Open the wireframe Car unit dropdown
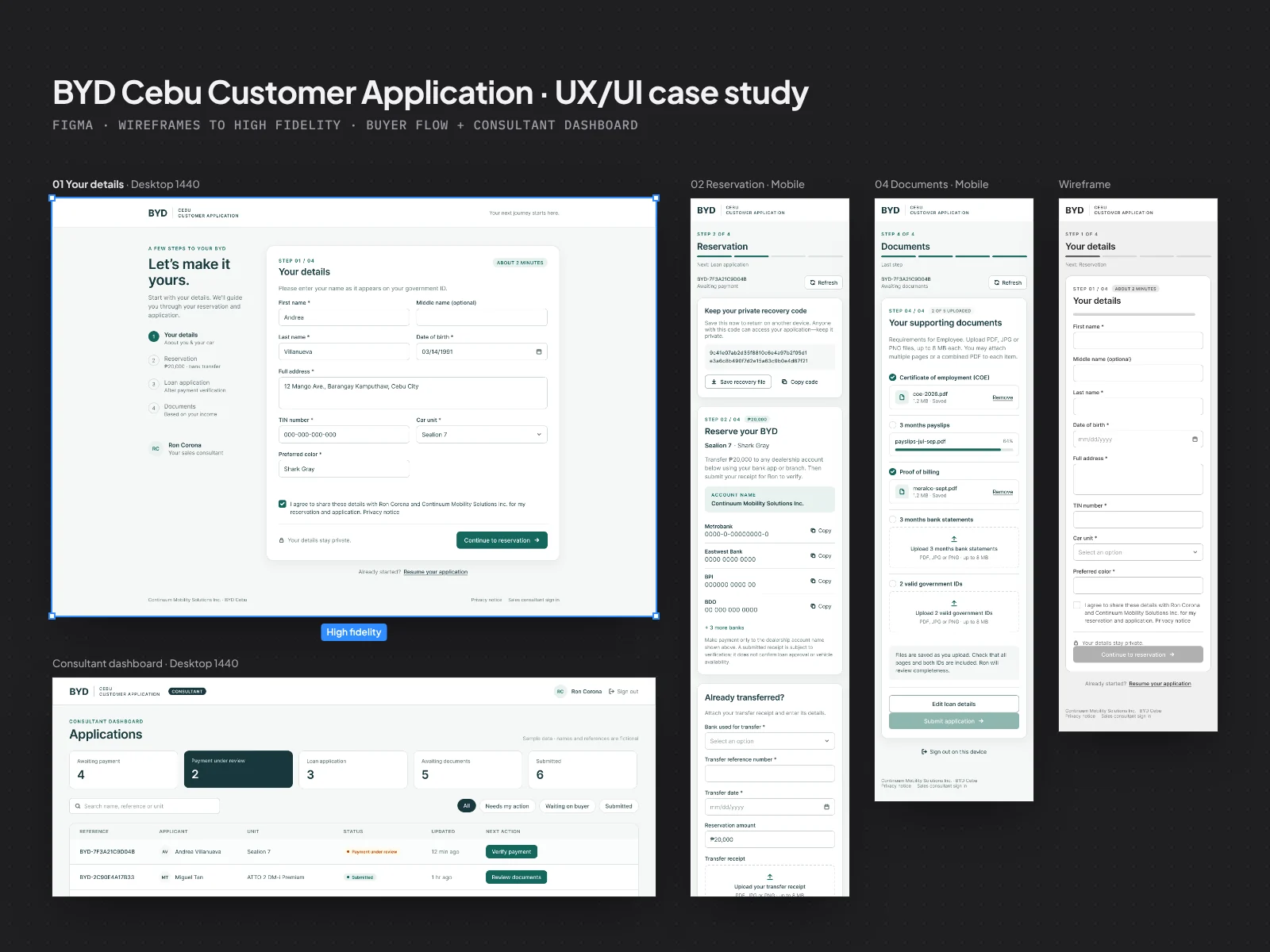Screen dimensions: 1270x952 (1138, 552)
